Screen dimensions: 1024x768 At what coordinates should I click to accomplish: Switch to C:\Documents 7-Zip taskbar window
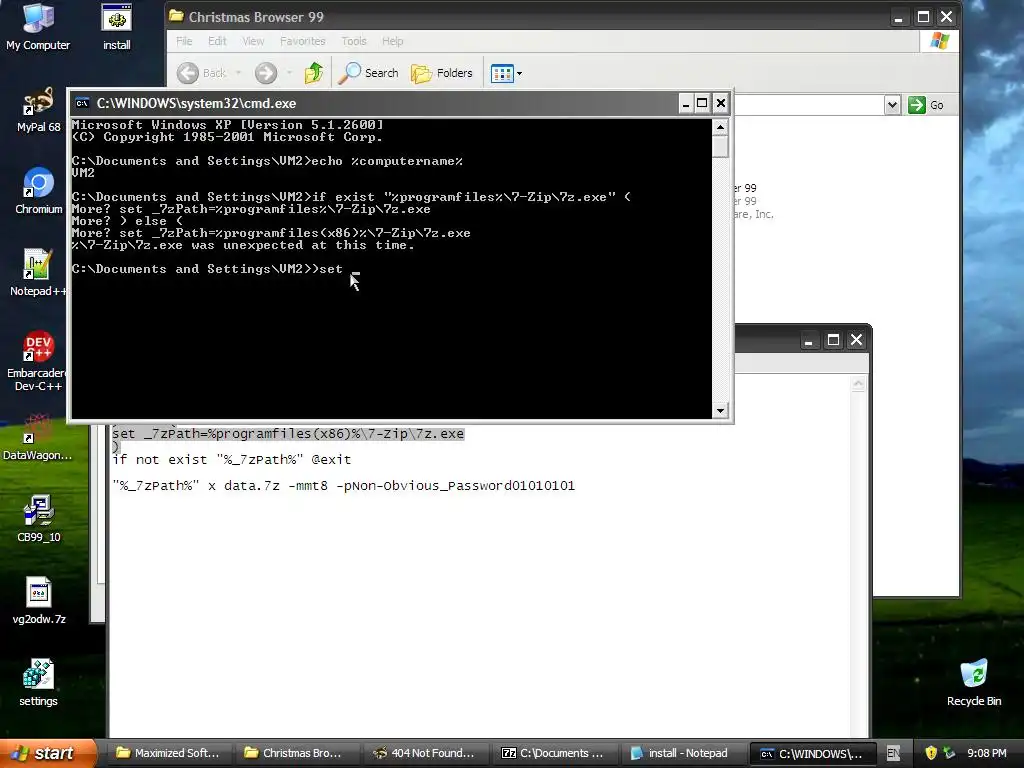(552, 753)
